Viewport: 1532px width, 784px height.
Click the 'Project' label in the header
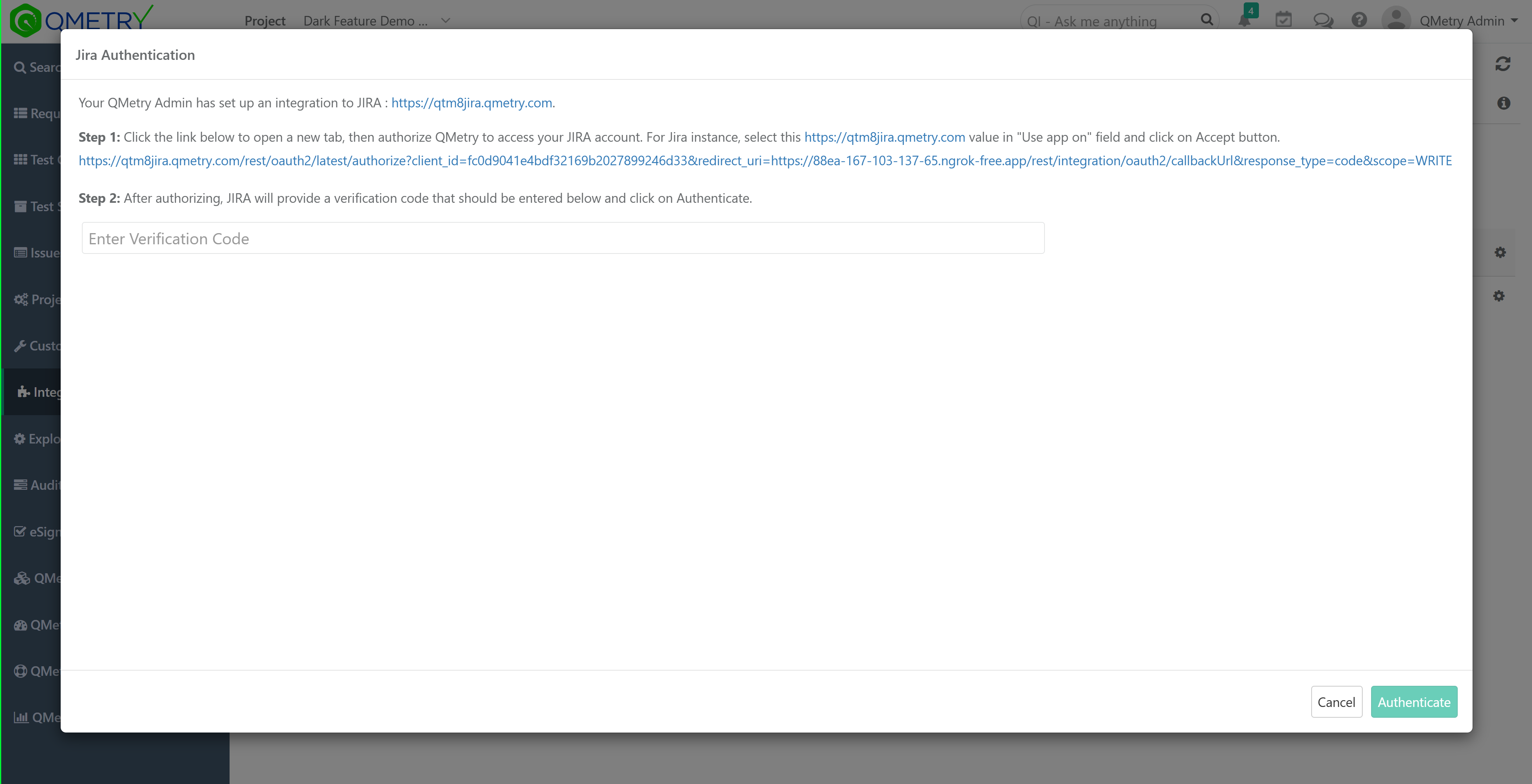tap(265, 21)
